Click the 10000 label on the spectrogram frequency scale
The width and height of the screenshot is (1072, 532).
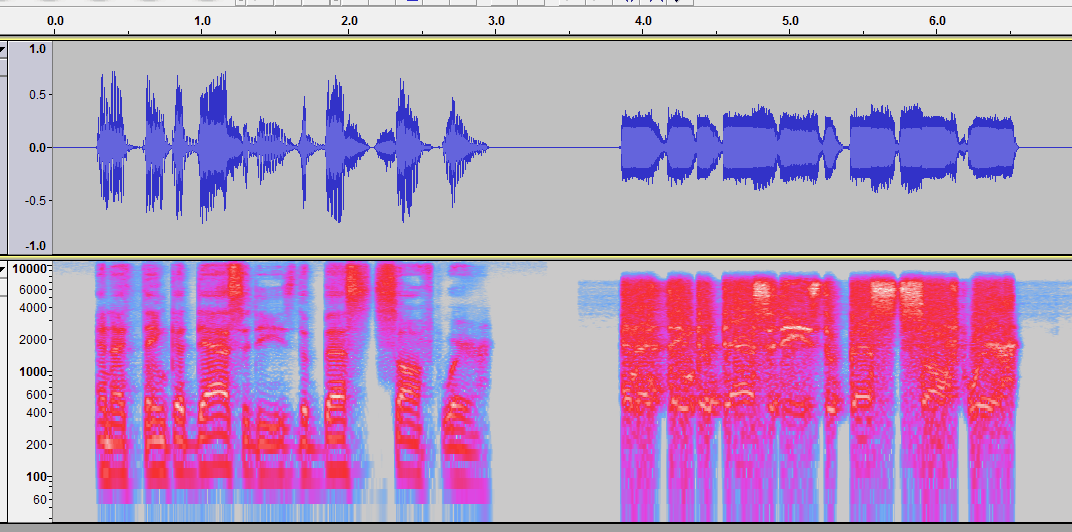(31, 269)
